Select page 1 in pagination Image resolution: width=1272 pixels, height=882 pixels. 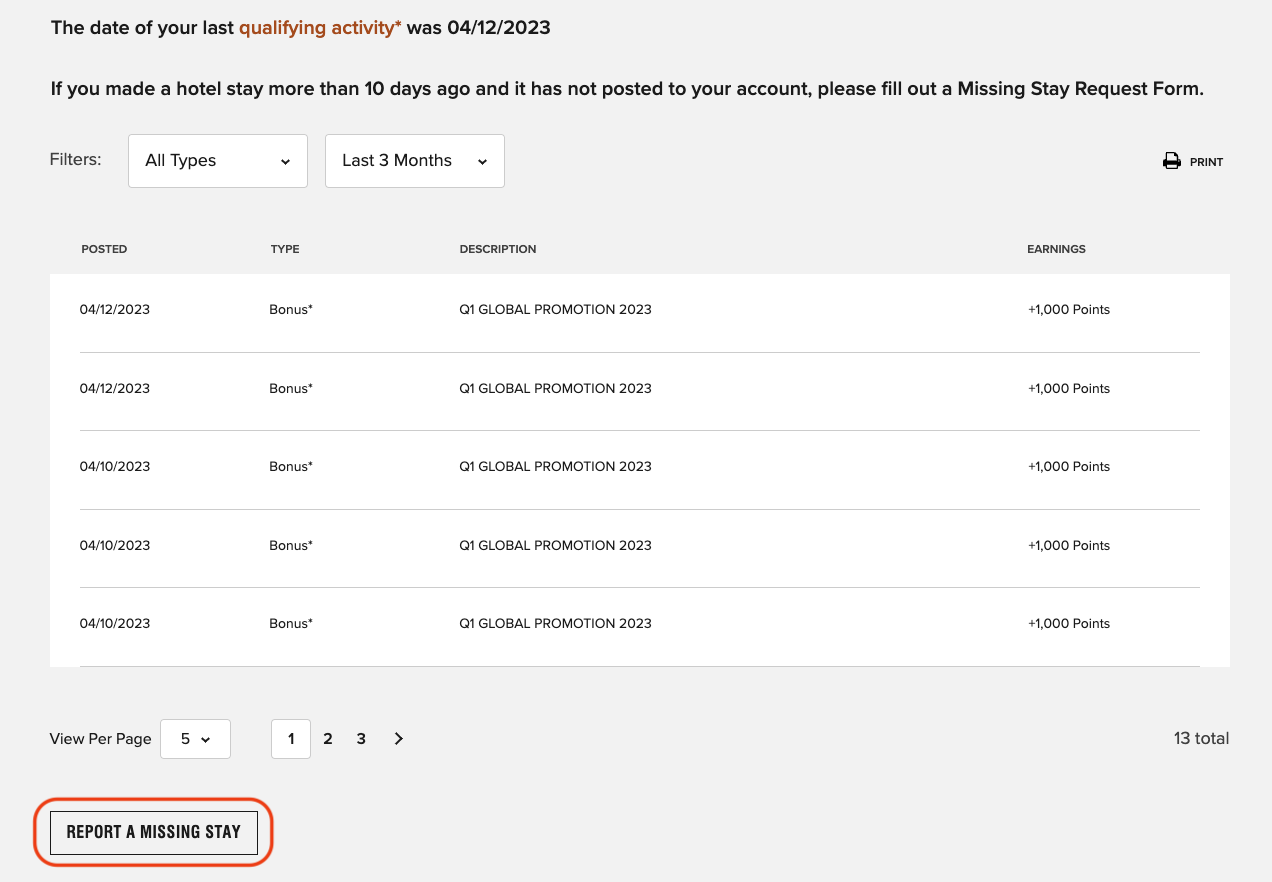coord(291,739)
